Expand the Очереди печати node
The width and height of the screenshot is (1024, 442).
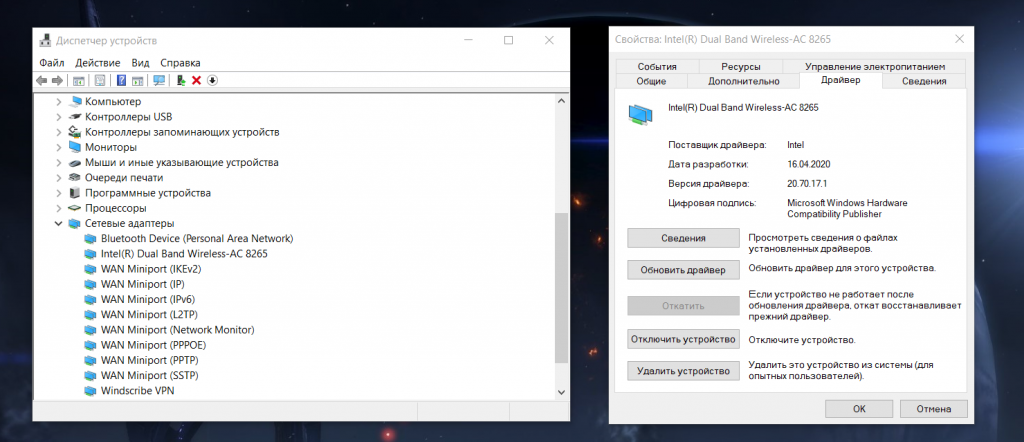pyautogui.click(x=59, y=178)
